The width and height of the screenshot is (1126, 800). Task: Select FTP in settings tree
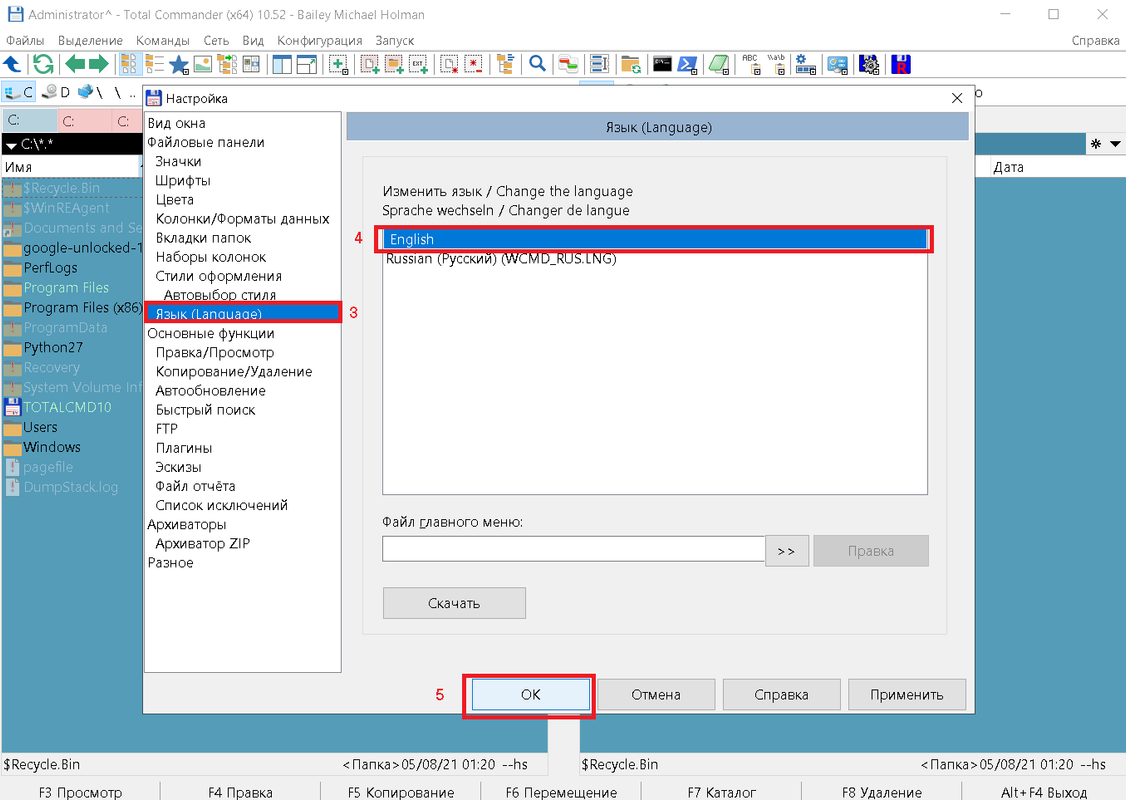click(x=167, y=429)
